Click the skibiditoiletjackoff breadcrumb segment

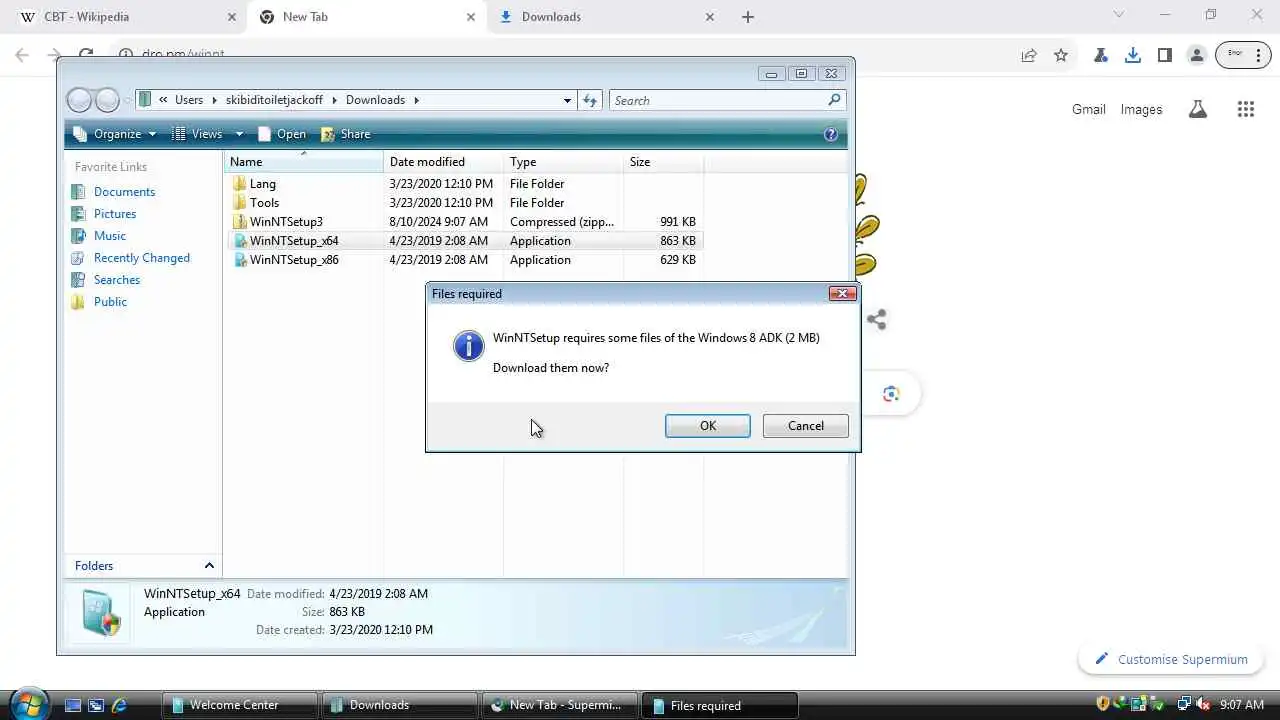click(x=275, y=100)
